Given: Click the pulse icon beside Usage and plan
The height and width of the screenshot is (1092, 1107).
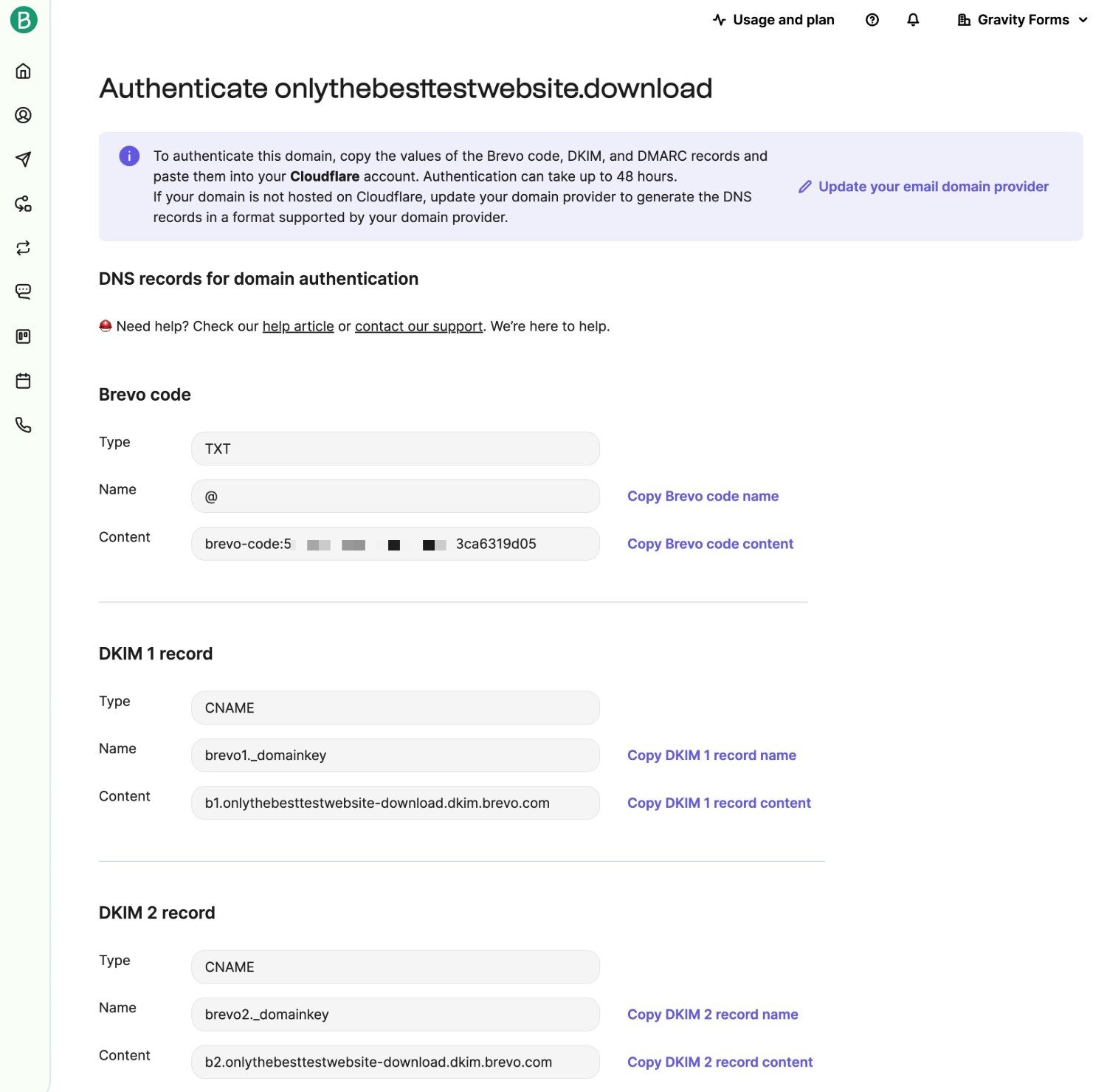Looking at the screenshot, I should [720, 20].
